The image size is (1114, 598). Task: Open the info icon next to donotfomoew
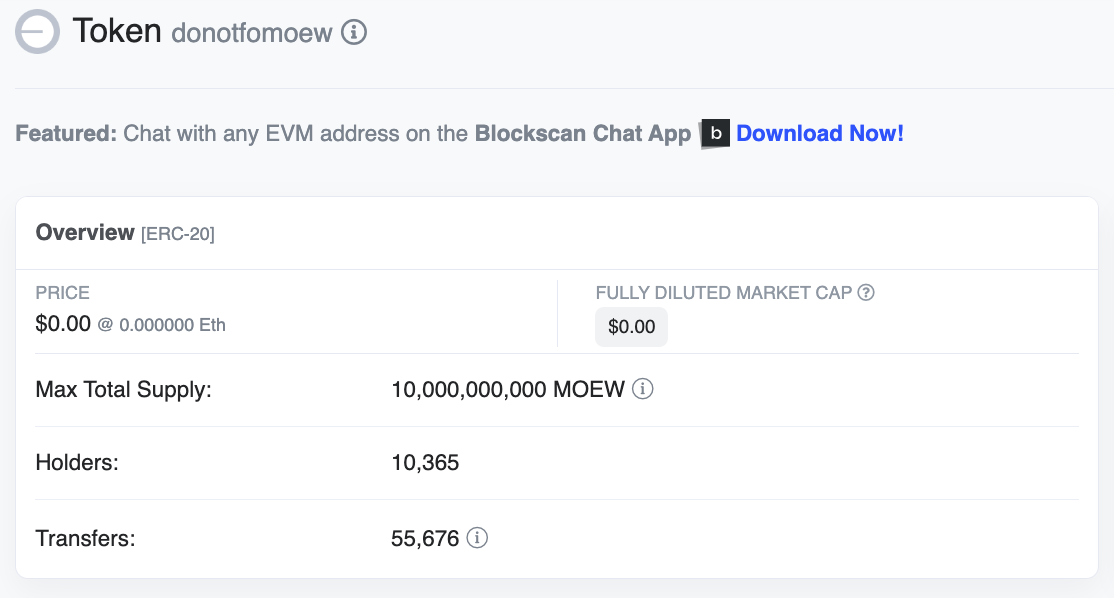coord(354,32)
